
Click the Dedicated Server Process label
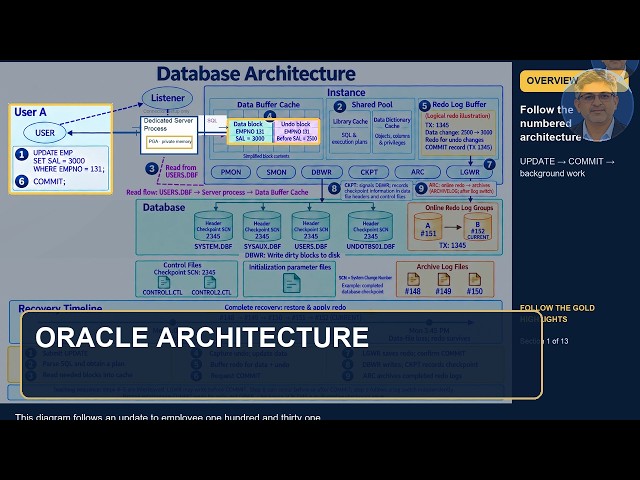[168, 124]
